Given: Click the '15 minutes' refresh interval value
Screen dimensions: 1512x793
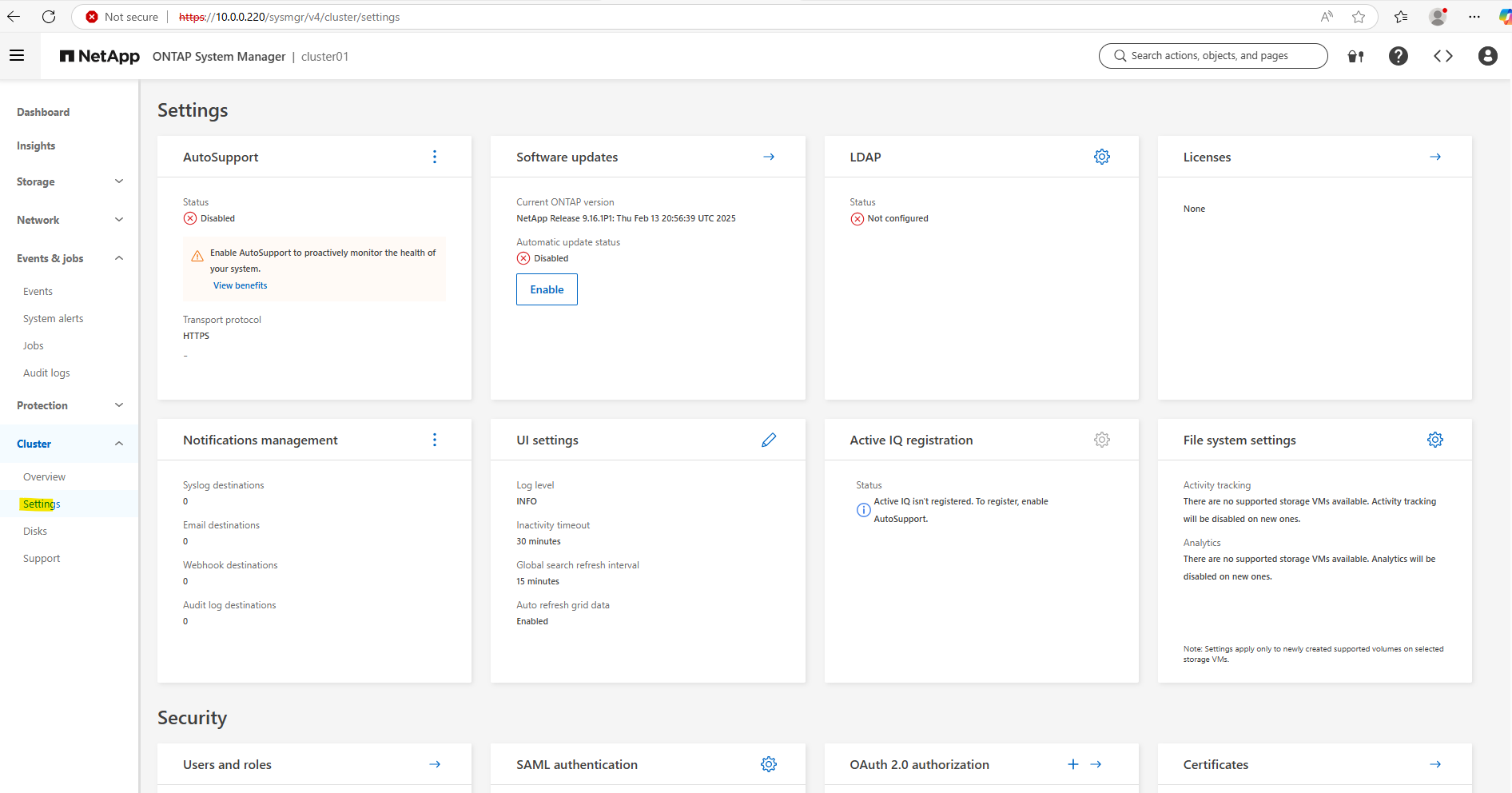Looking at the screenshot, I should [538, 581].
